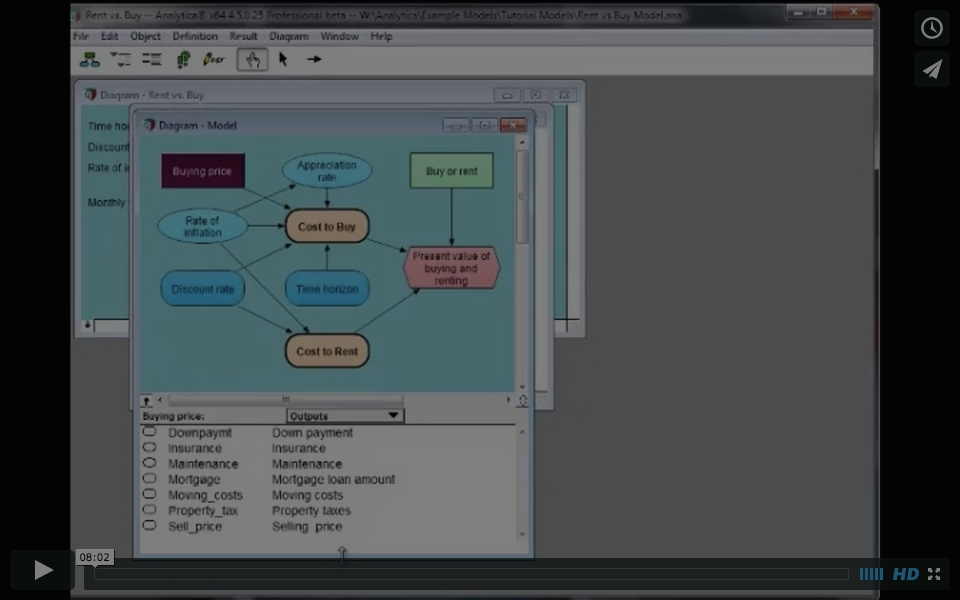Click the Cost to Buy node

(x=327, y=227)
